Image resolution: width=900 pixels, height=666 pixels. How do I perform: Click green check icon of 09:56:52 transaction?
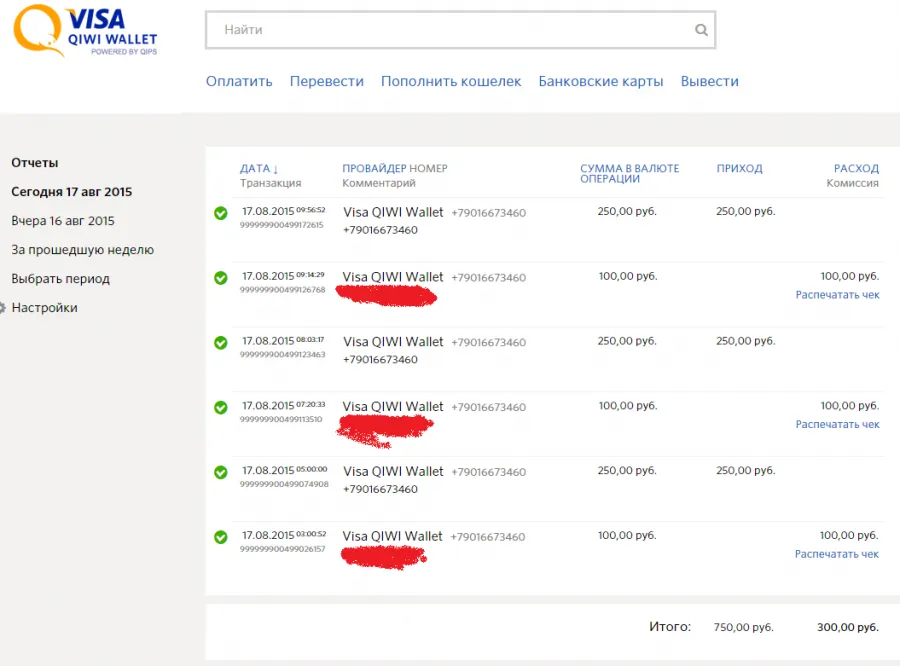point(220,213)
